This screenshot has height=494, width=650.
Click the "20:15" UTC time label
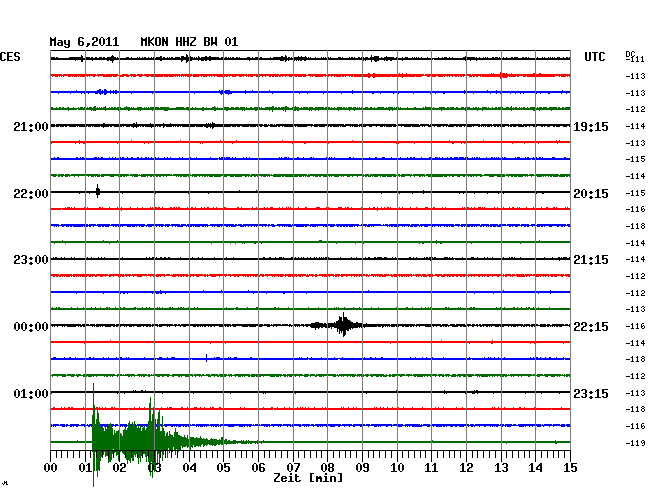pos(591,194)
